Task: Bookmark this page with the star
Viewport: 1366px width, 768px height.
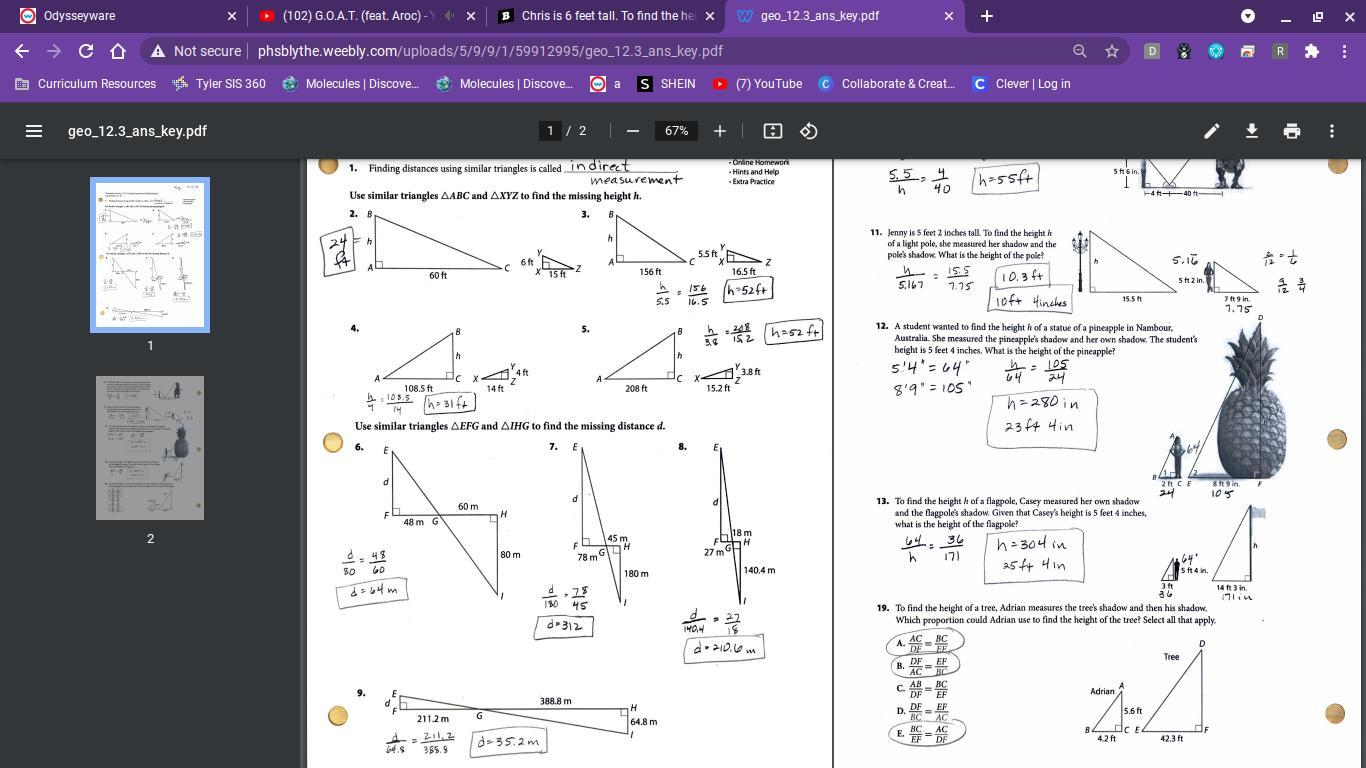Action: pos(1111,51)
